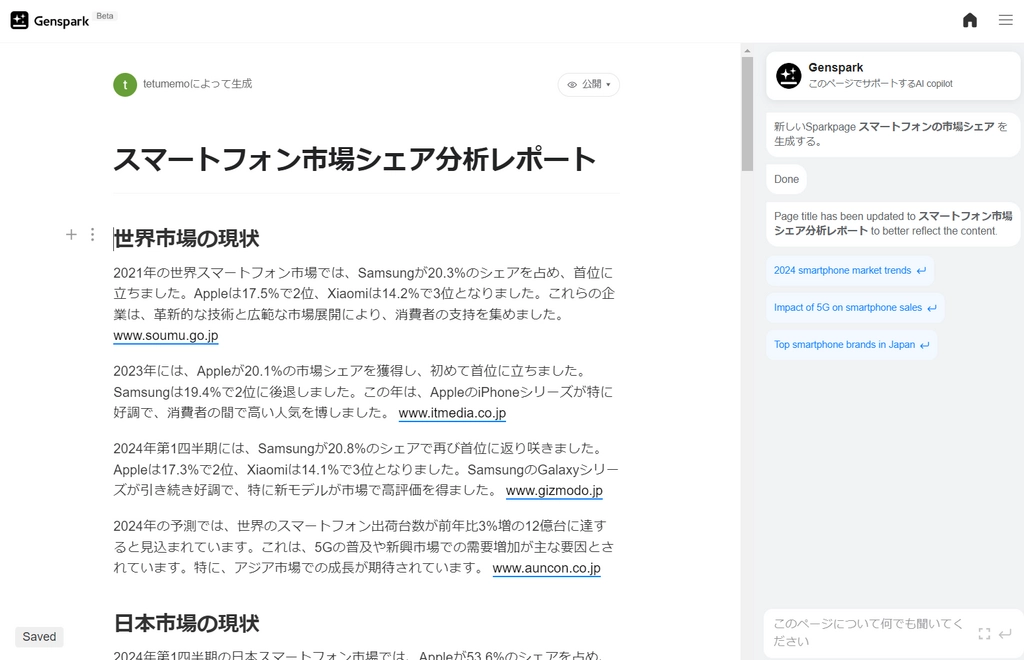Open block options three-dot menu
Image resolution: width=1024 pixels, height=660 pixels.
[92, 234]
